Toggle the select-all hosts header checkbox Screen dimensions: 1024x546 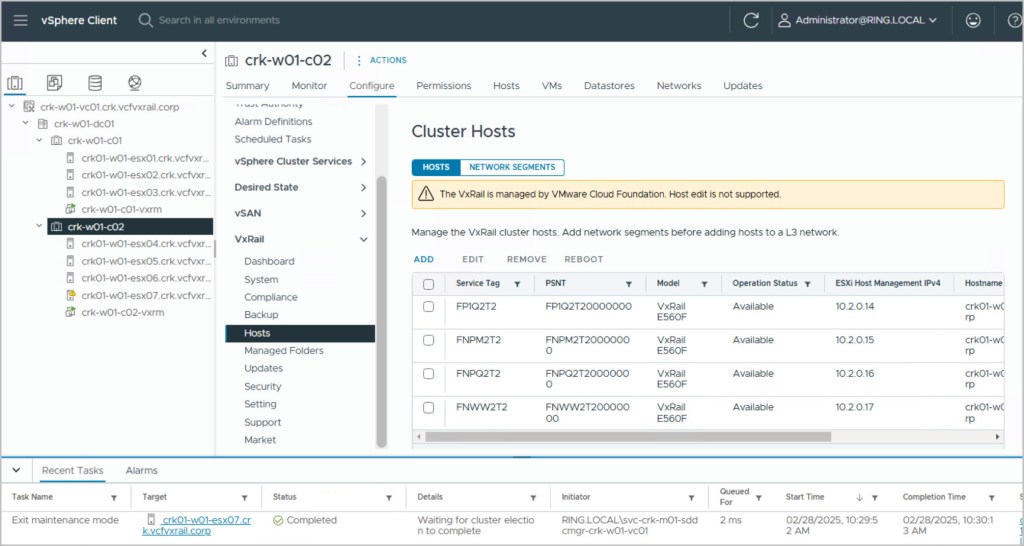point(429,284)
